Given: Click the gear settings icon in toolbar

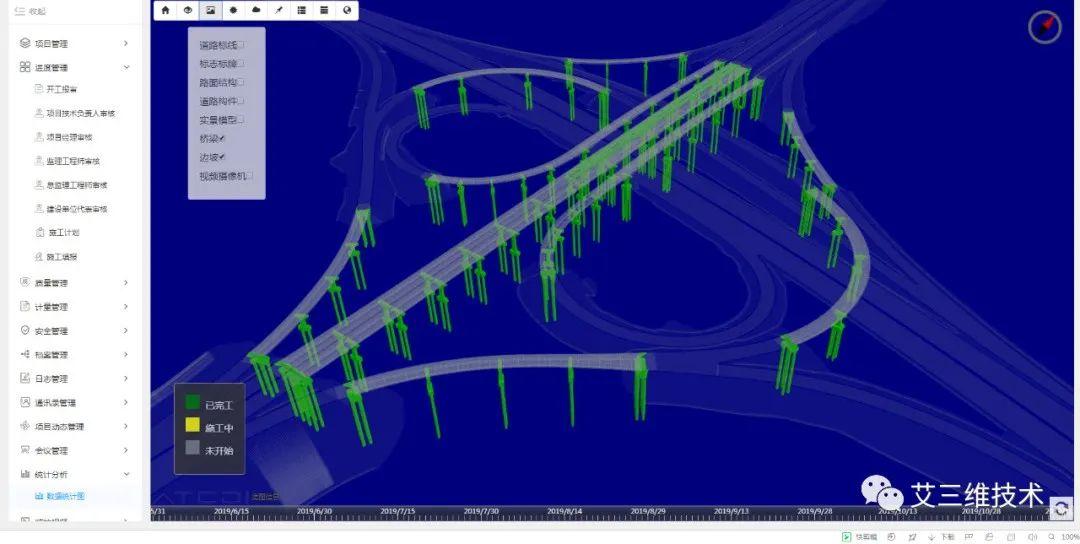Looking at the screenshot, I should click(233, 10).
